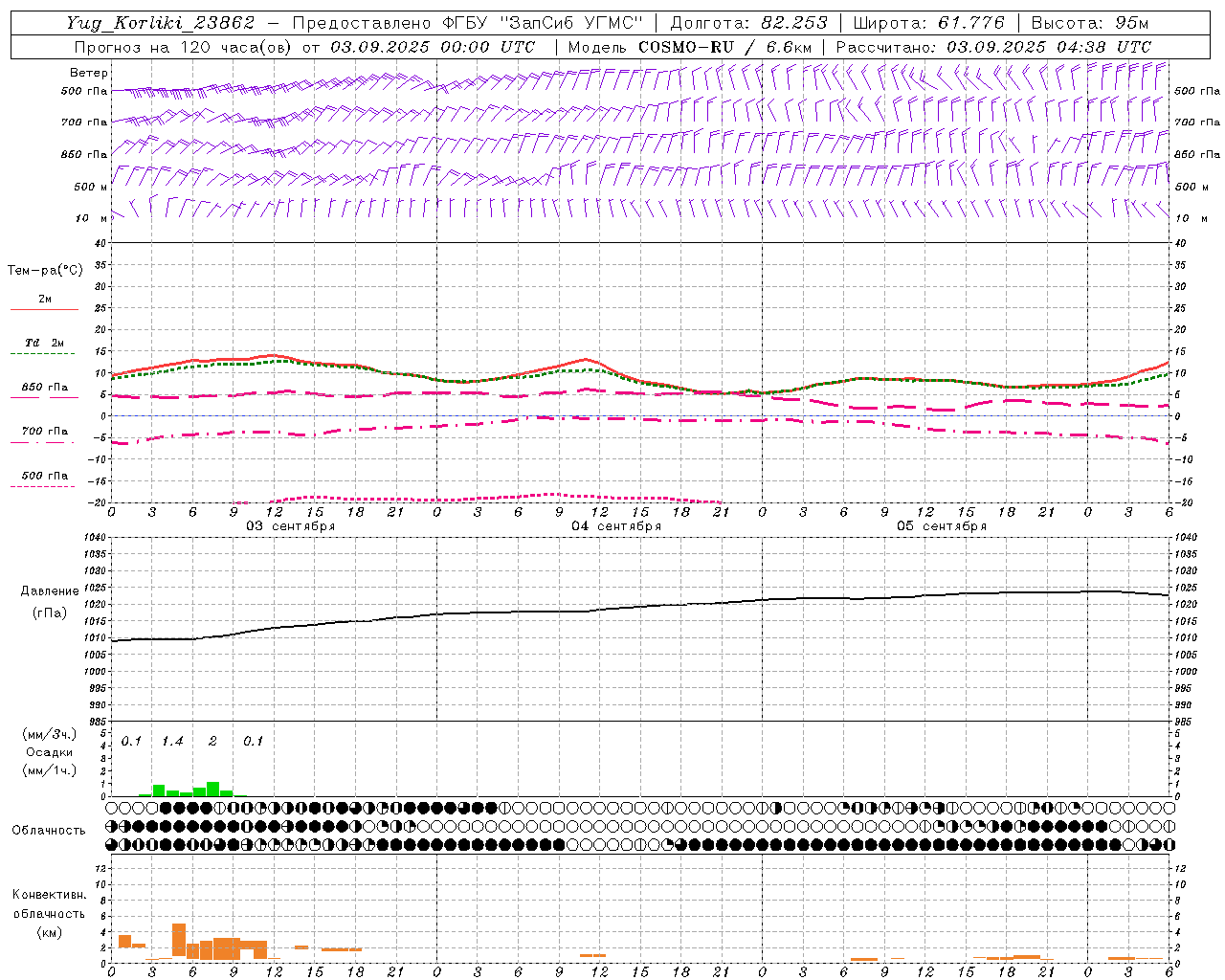Click the tallest green precipitation bar
1225x980 pixels.
[213, 790]
